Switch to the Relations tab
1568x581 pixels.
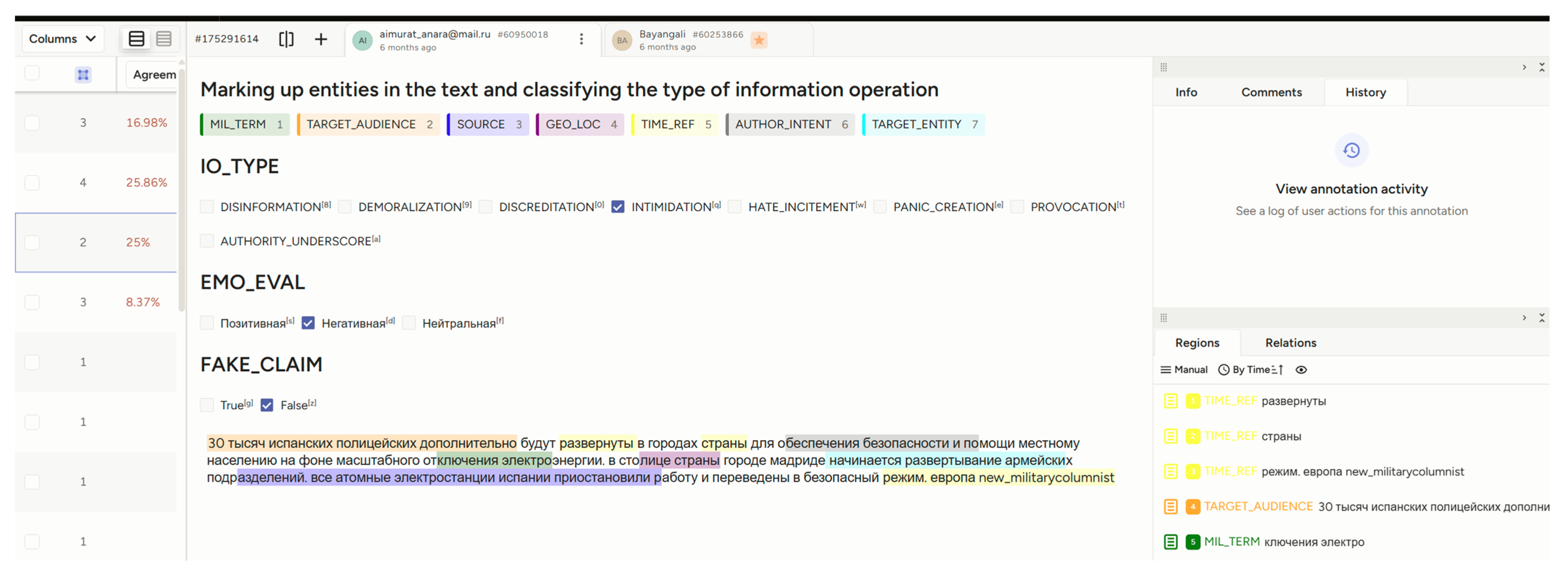pyautogui.click(x=1290, y=343)
